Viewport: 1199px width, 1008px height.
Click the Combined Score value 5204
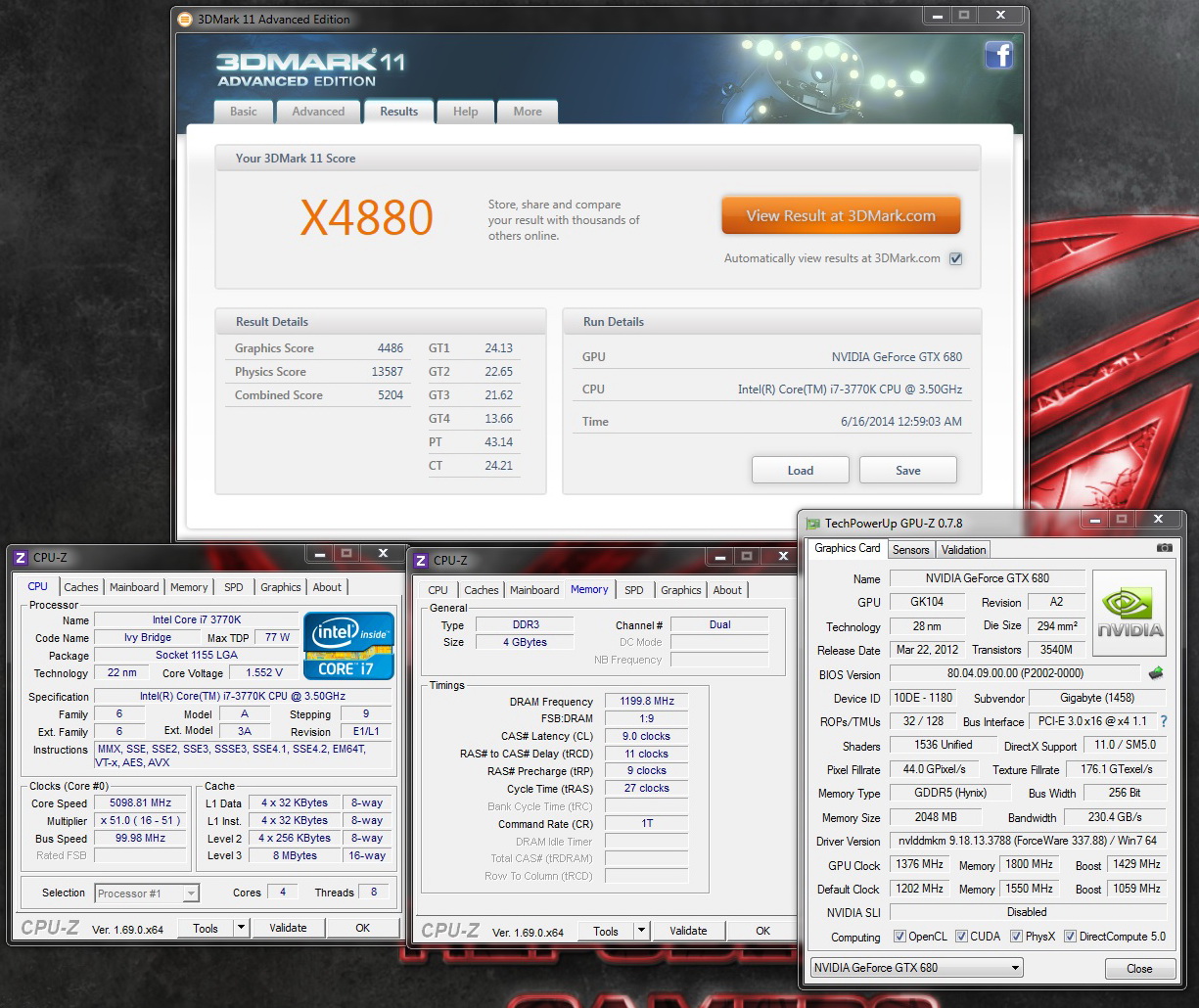[x=391, y=395]
